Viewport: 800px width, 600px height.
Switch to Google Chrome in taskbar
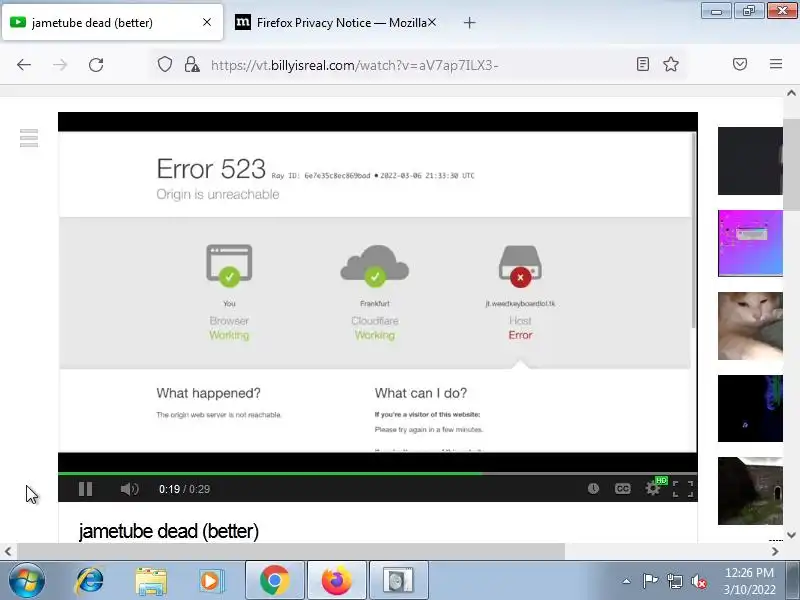[x=275, y=580]
